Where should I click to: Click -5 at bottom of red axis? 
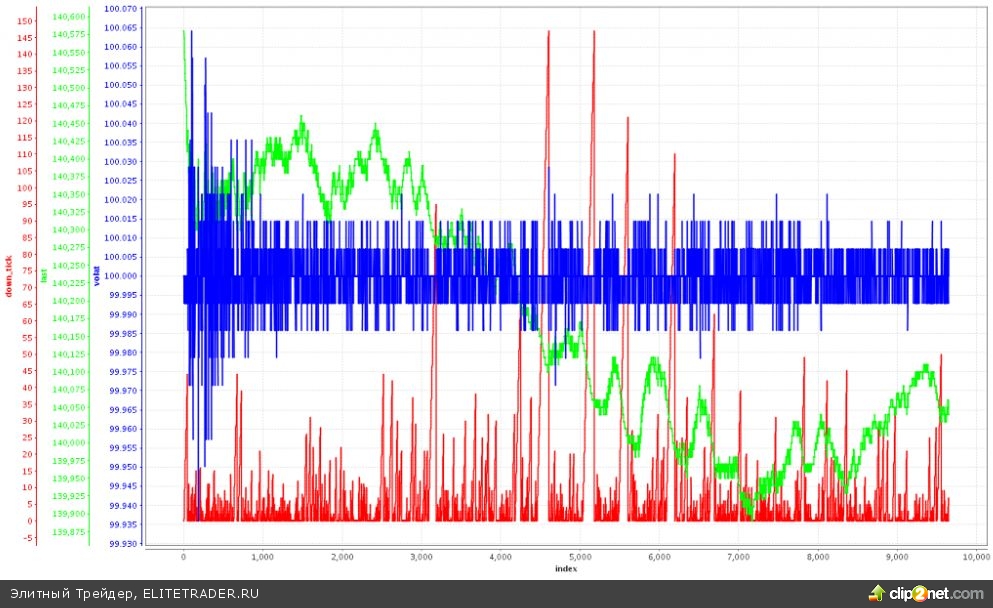(29, 538)
